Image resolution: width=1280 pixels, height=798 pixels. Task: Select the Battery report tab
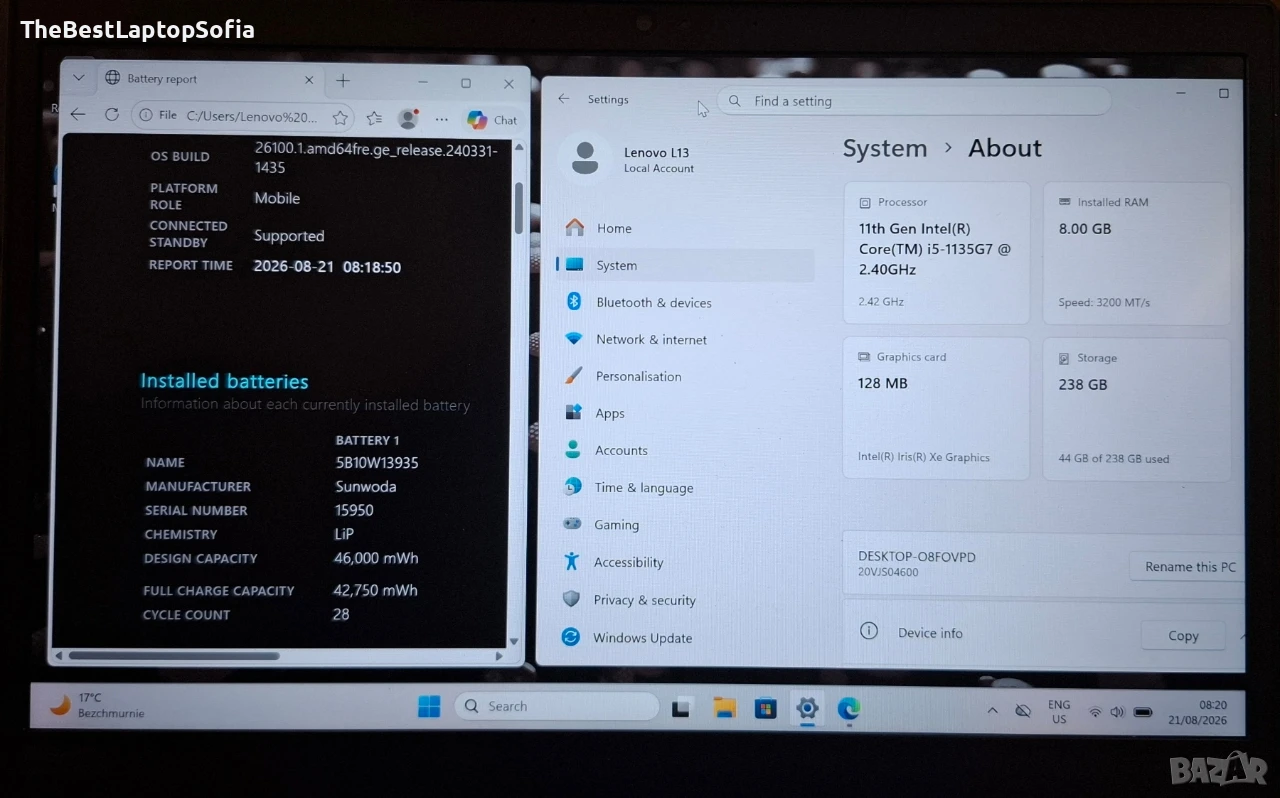tap(208, 79)
